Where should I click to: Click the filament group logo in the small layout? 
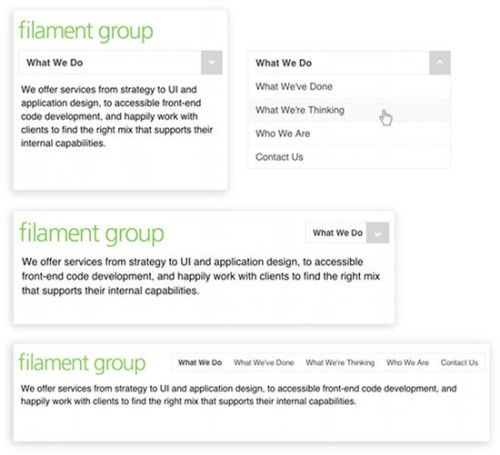(x=86, y=31)
